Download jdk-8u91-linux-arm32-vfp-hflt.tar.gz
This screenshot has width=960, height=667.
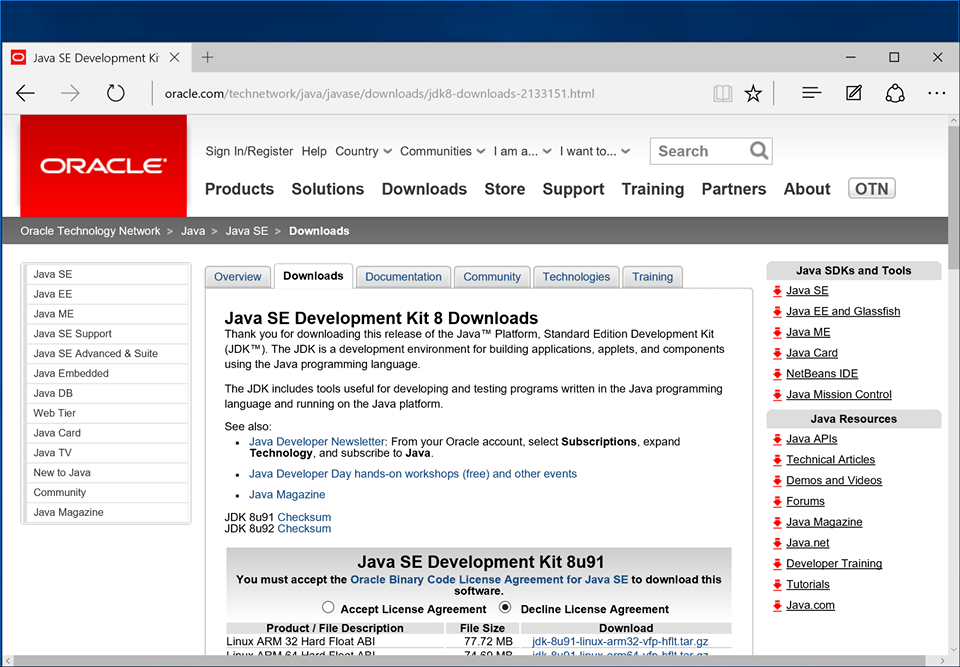[x=620, y=641]
